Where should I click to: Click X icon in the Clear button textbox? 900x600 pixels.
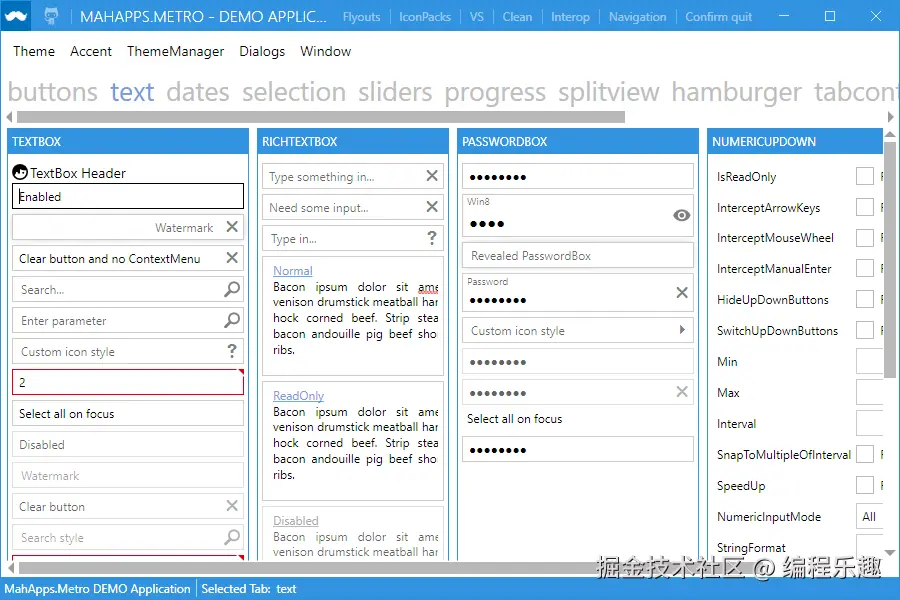tap(232, 506)
